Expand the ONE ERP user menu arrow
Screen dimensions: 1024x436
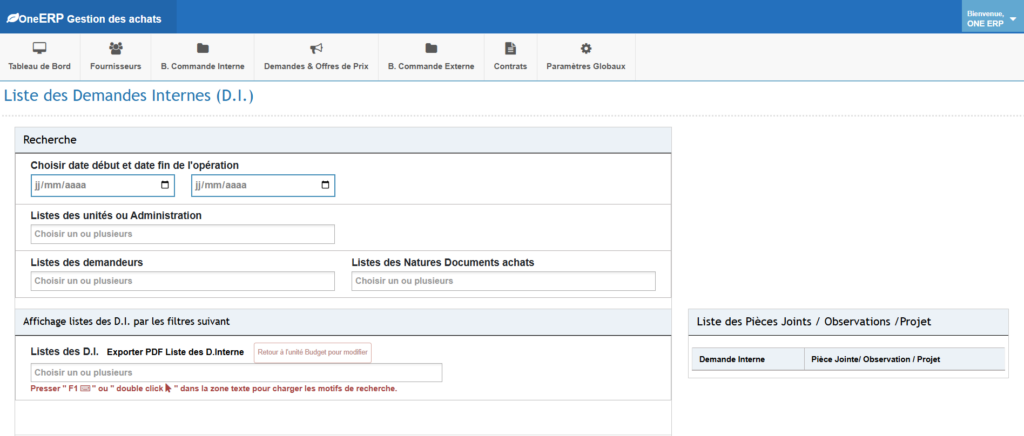(1012, 18)
